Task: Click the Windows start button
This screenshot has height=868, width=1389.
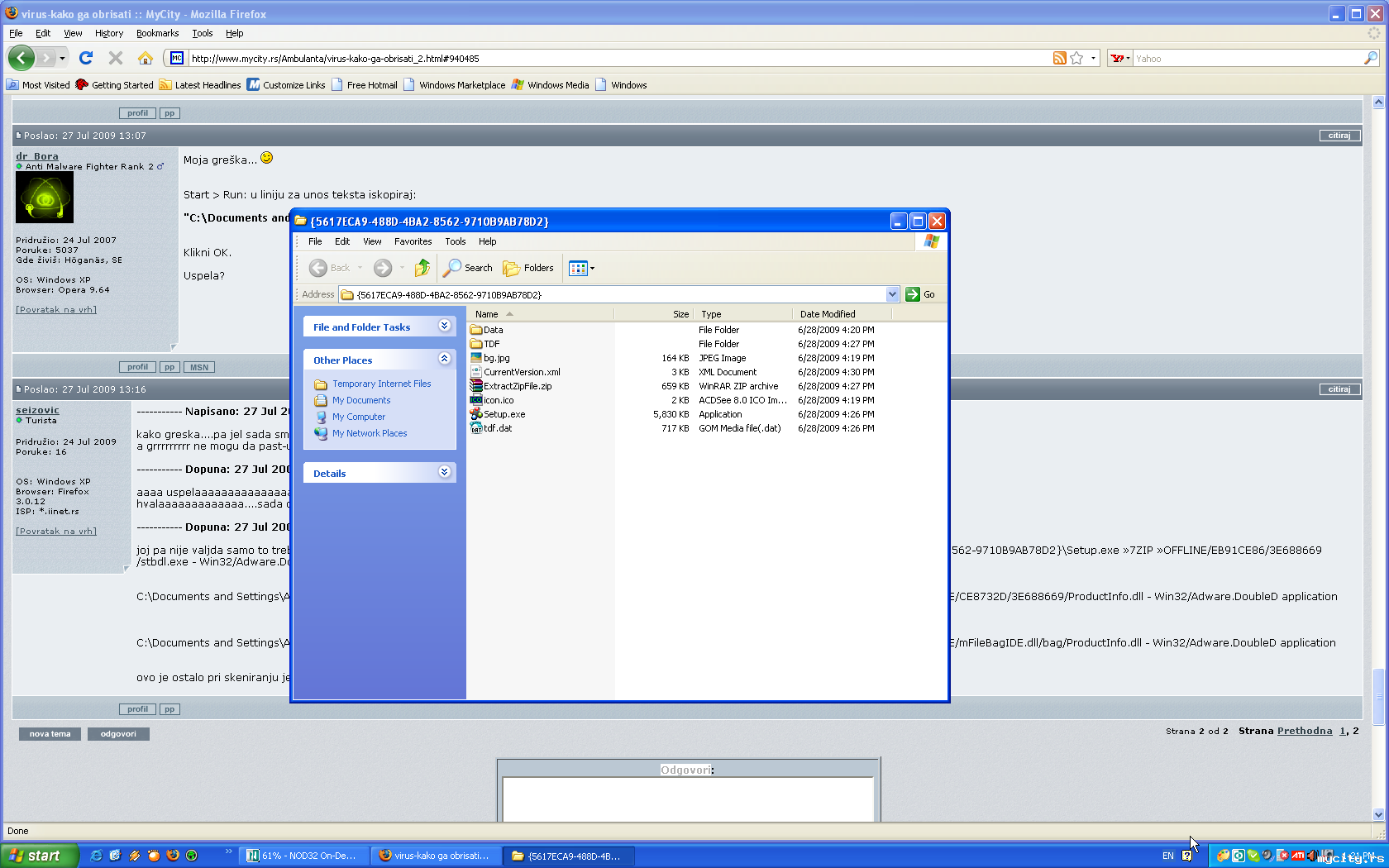Action: [40, 856]
